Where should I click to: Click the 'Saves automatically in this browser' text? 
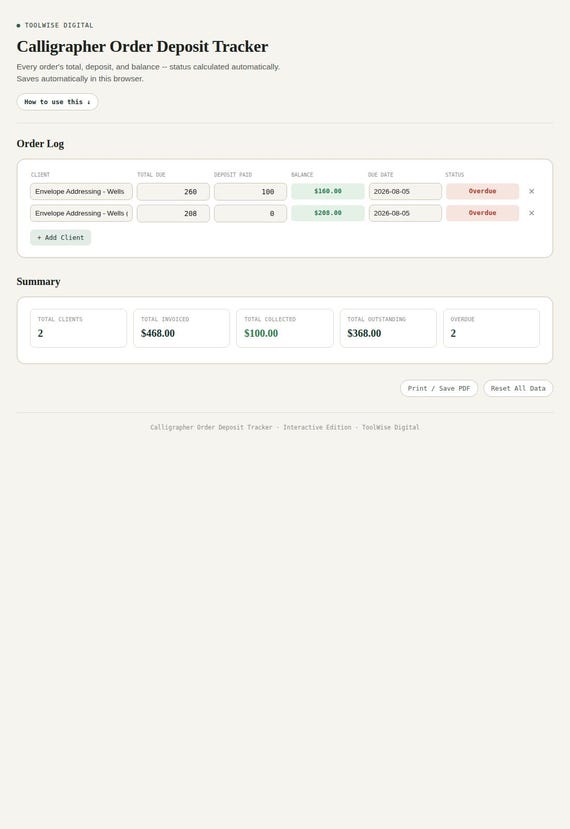[80, 79]
